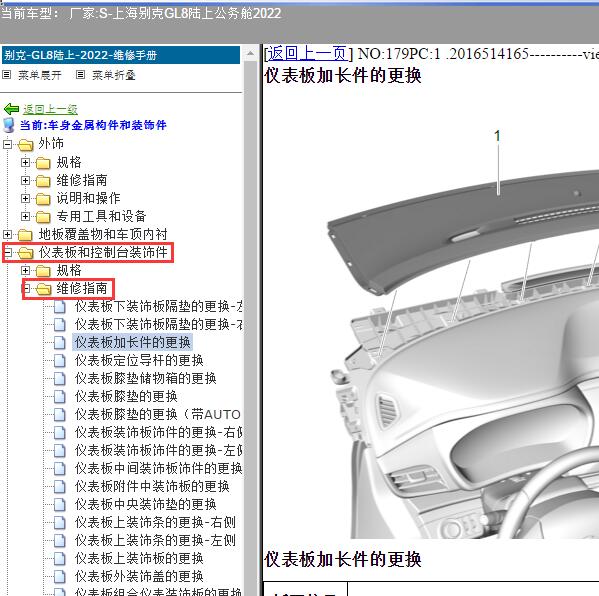Click document icon beside 仪表板附件中装饰板的更换
This screenshot has width=599, height=596.
[60, 487]
